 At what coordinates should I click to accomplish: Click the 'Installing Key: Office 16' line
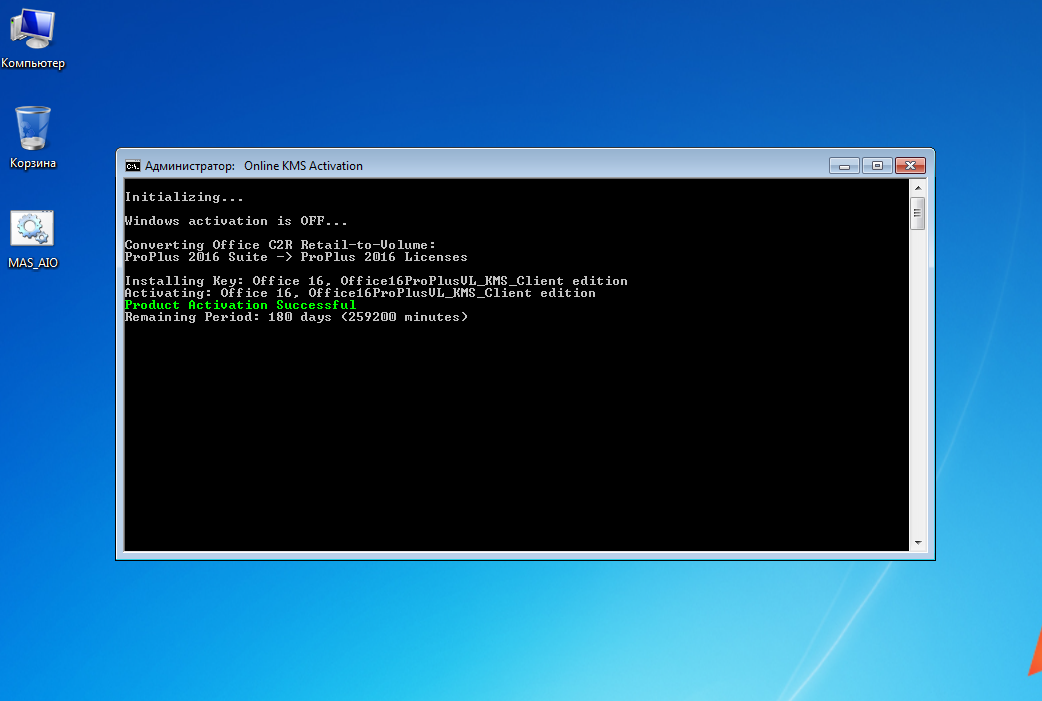click(376, 281)
